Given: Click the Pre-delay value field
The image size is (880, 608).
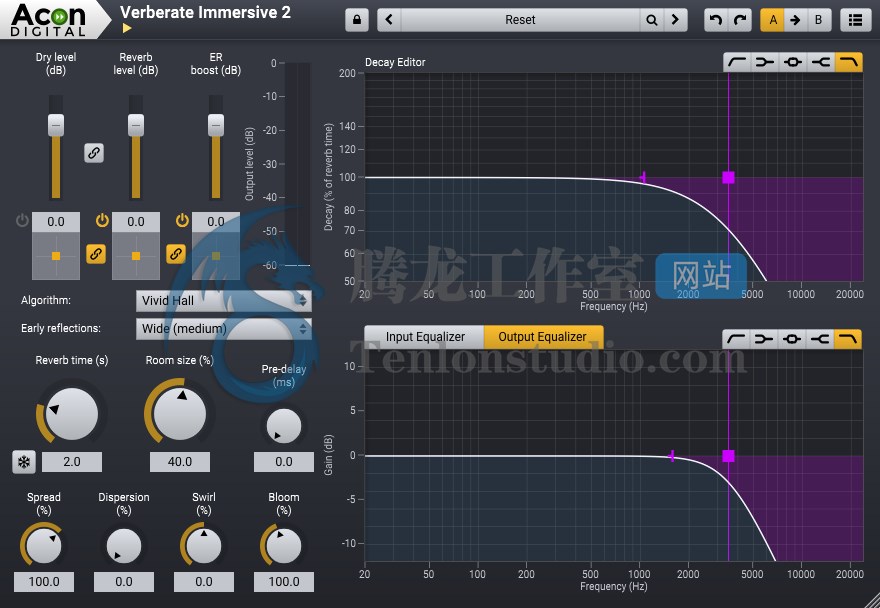Looking at the screenshot, I should pos(284,461).
